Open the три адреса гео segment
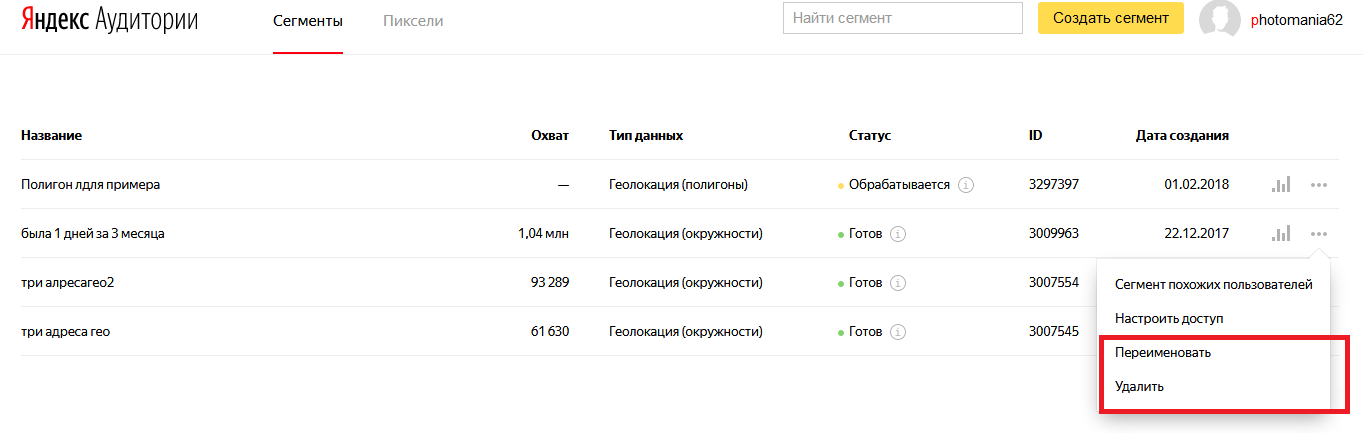The height and width of the screenshot is (433, 1363). pos(66,332)
